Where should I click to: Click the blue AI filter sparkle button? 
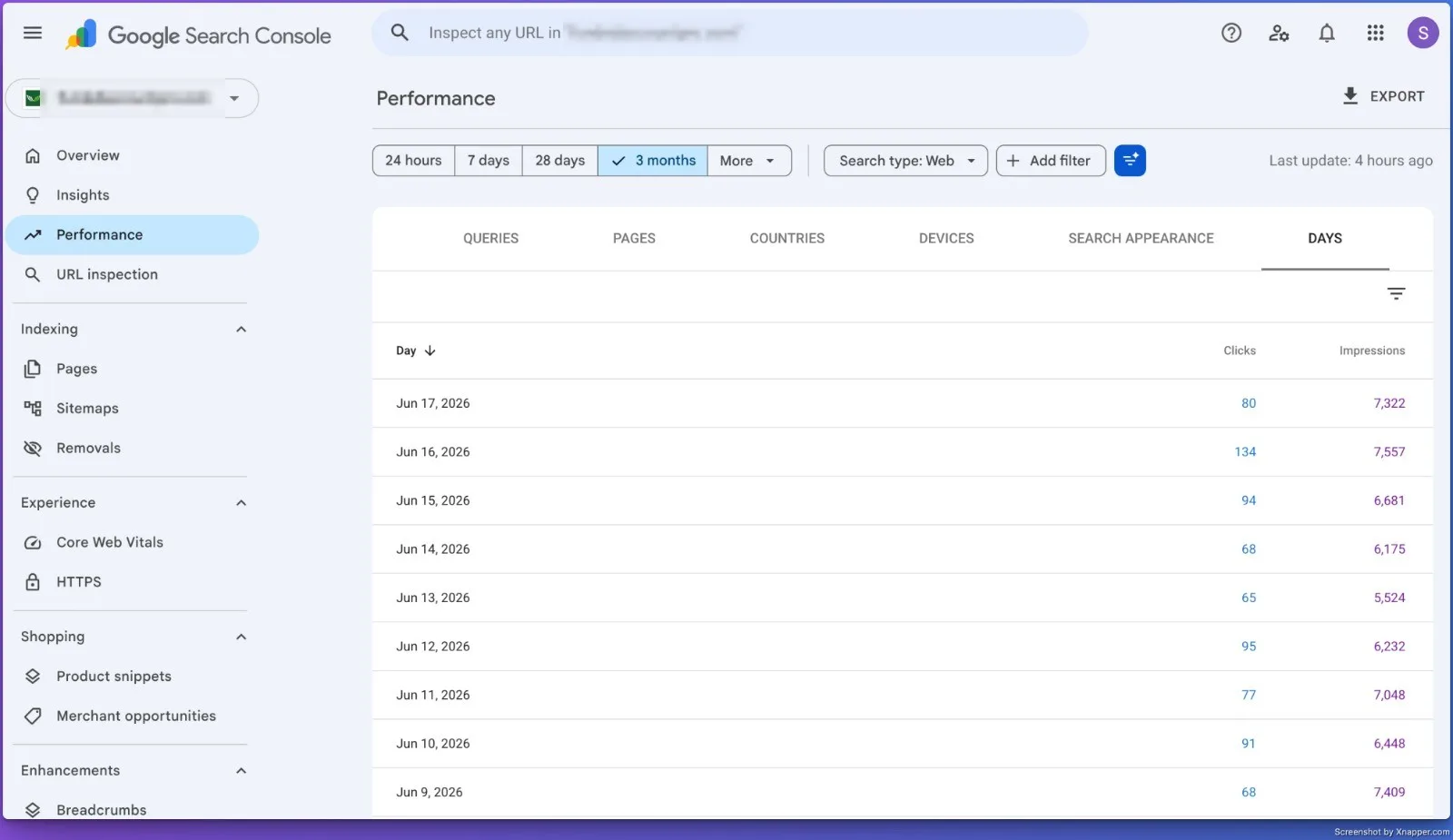click(x=1130, y=161)
